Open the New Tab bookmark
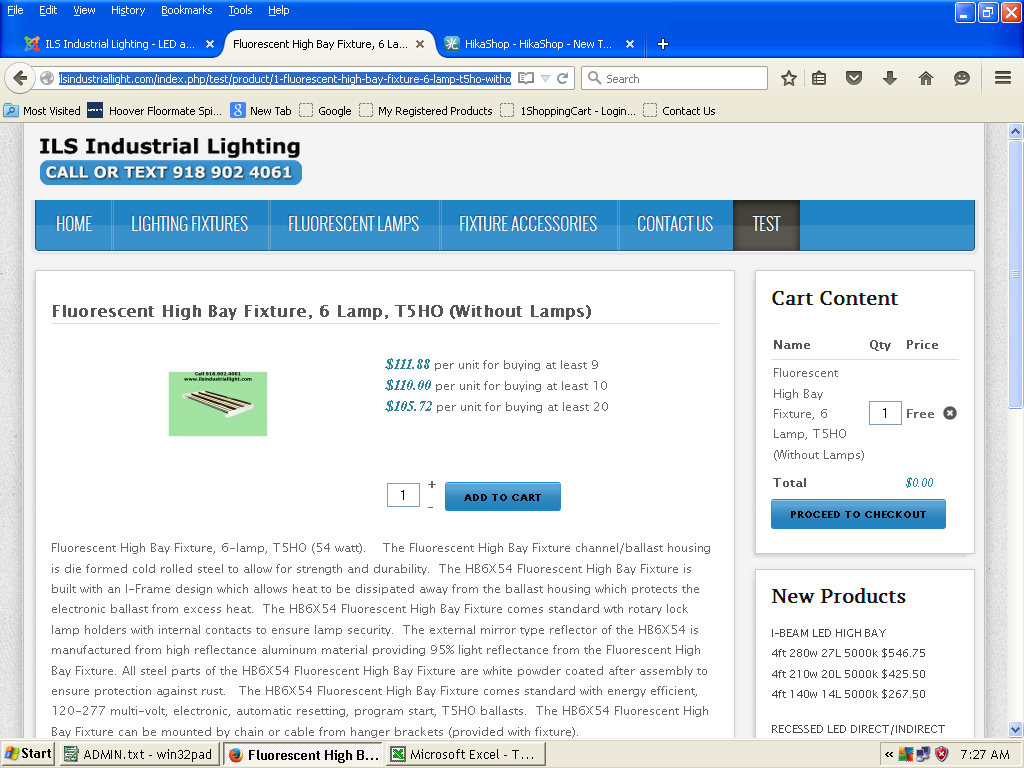The image size is (1024, 768). click(261, 111)
